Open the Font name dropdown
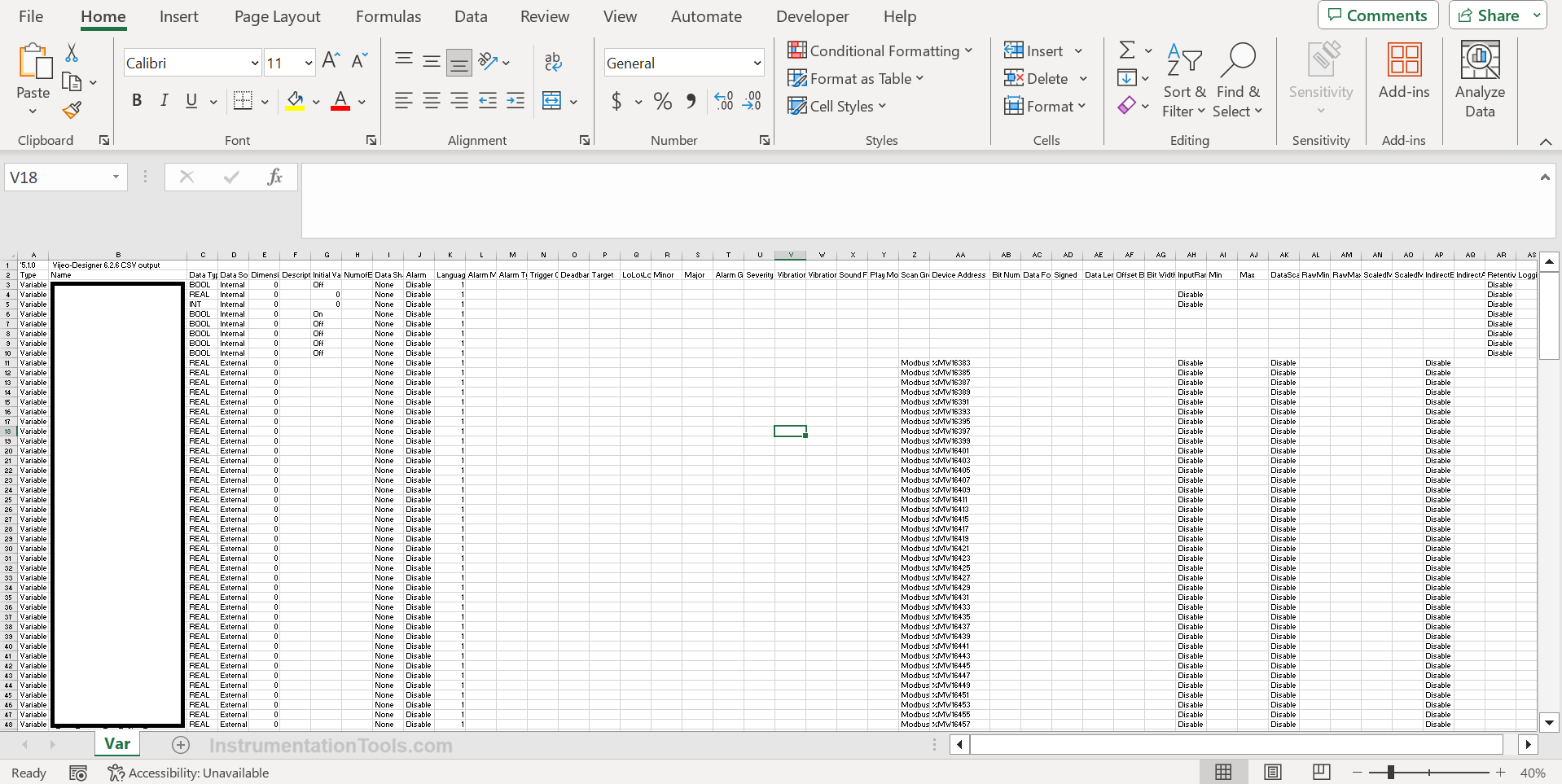The width and height of the screenshot is (1562, 784). click(254, 64)
